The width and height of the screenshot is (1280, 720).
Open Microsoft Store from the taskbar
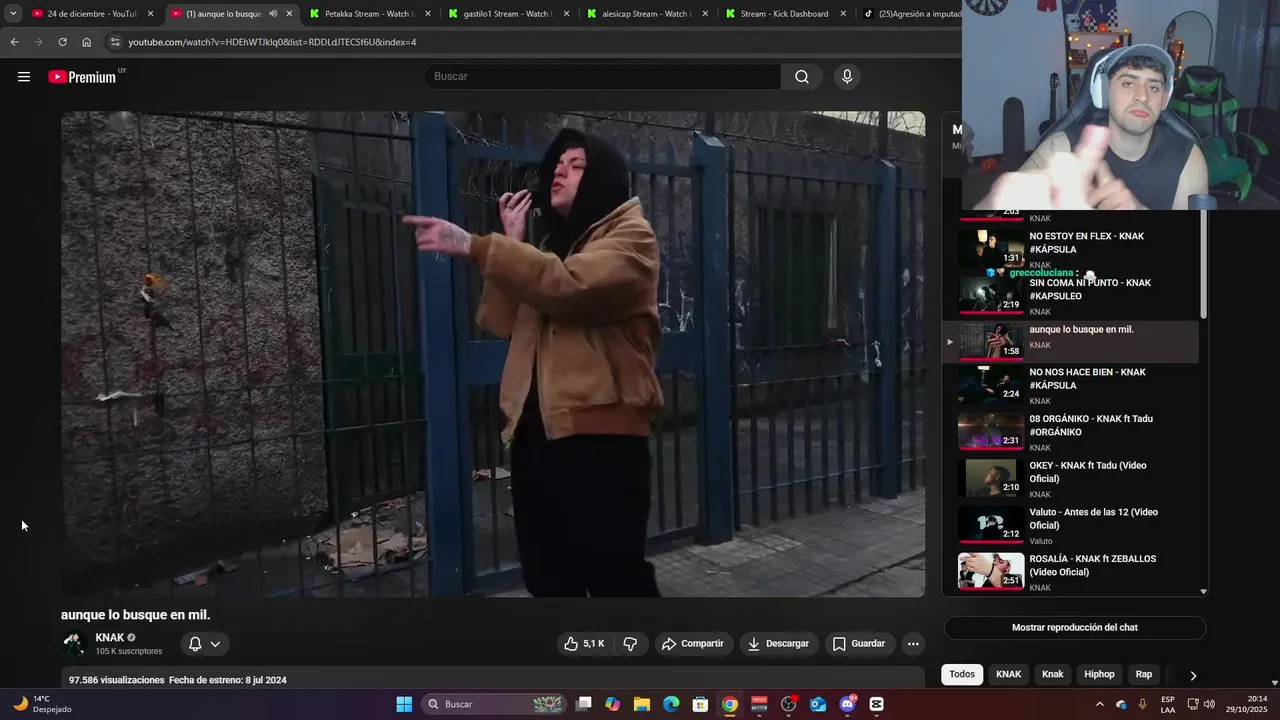tap(701, 704)
